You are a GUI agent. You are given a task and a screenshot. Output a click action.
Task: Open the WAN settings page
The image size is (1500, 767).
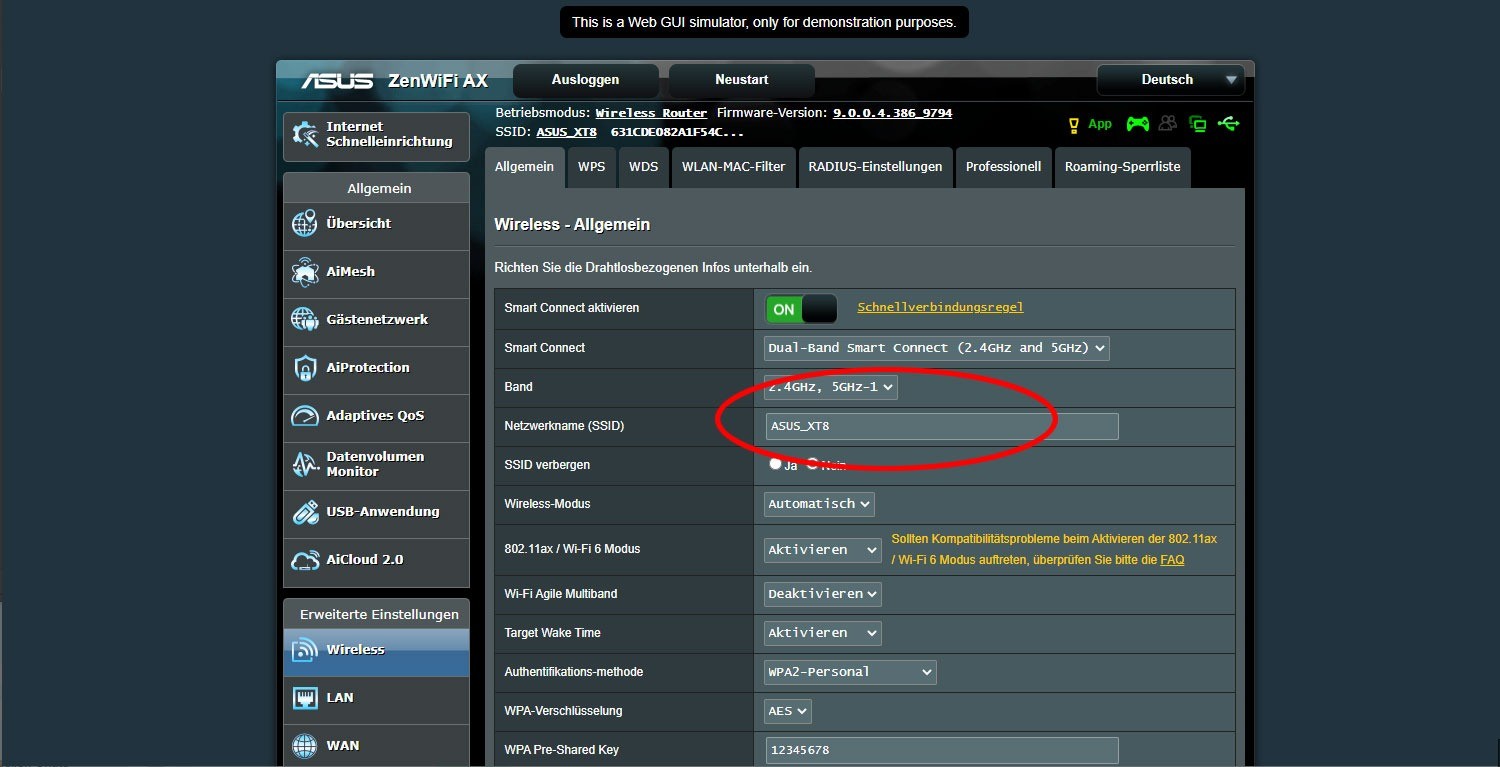[x=376, y=746]
